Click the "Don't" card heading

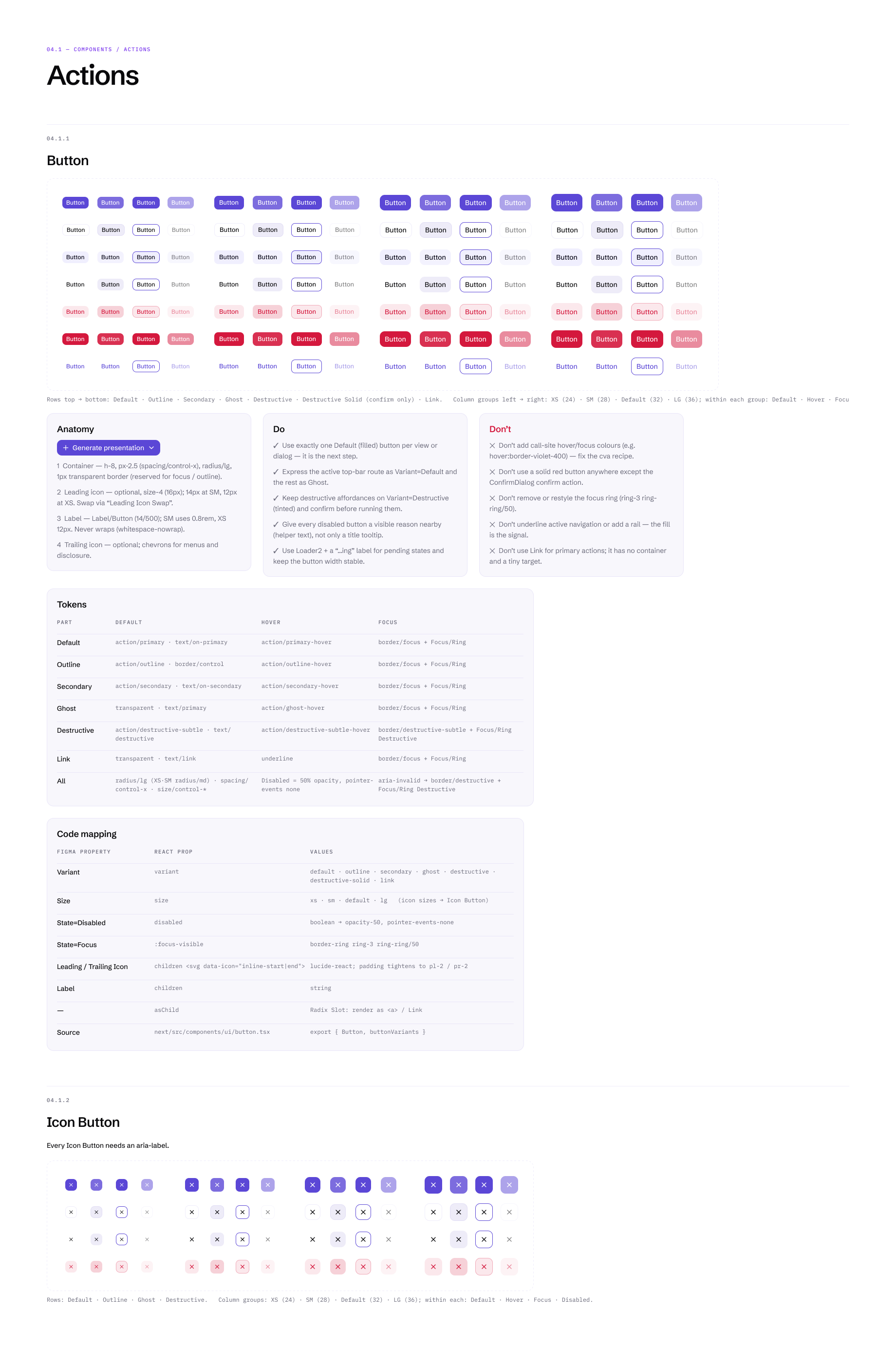pos(500,429)
